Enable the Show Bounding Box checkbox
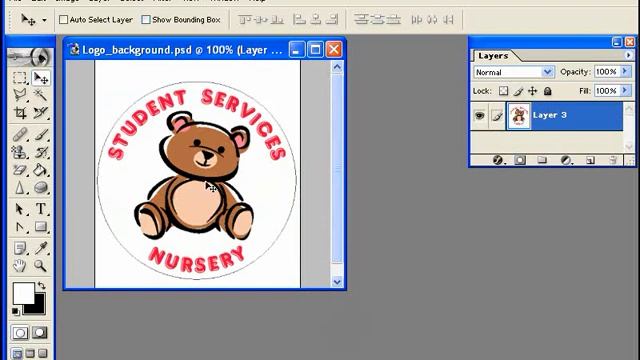 (x=146, y=20)
